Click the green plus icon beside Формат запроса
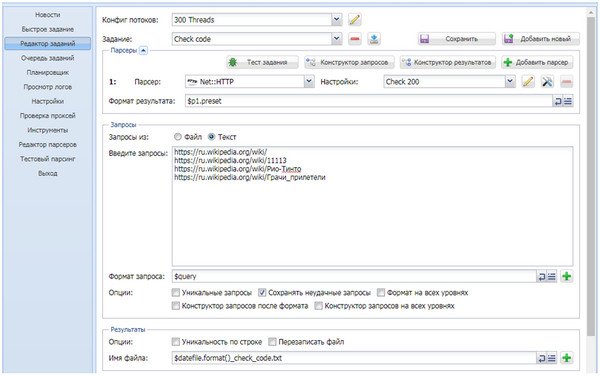Image resolution: width=600 pixels, height=376 pixels. (567, 276)
